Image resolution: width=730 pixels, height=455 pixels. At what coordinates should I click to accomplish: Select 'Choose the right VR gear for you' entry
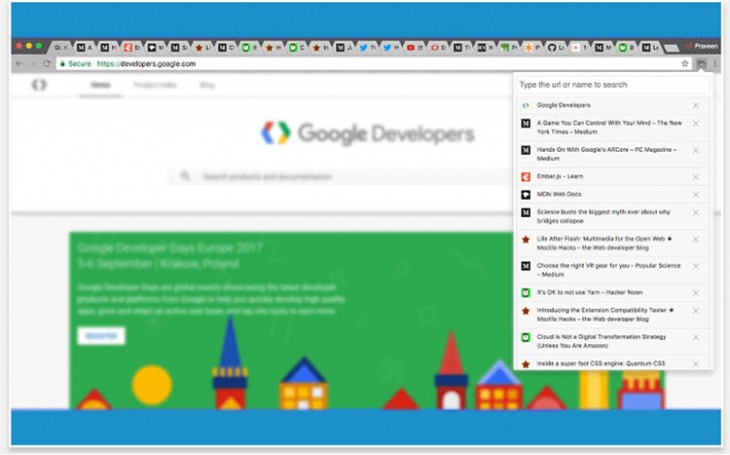(612, 270)
